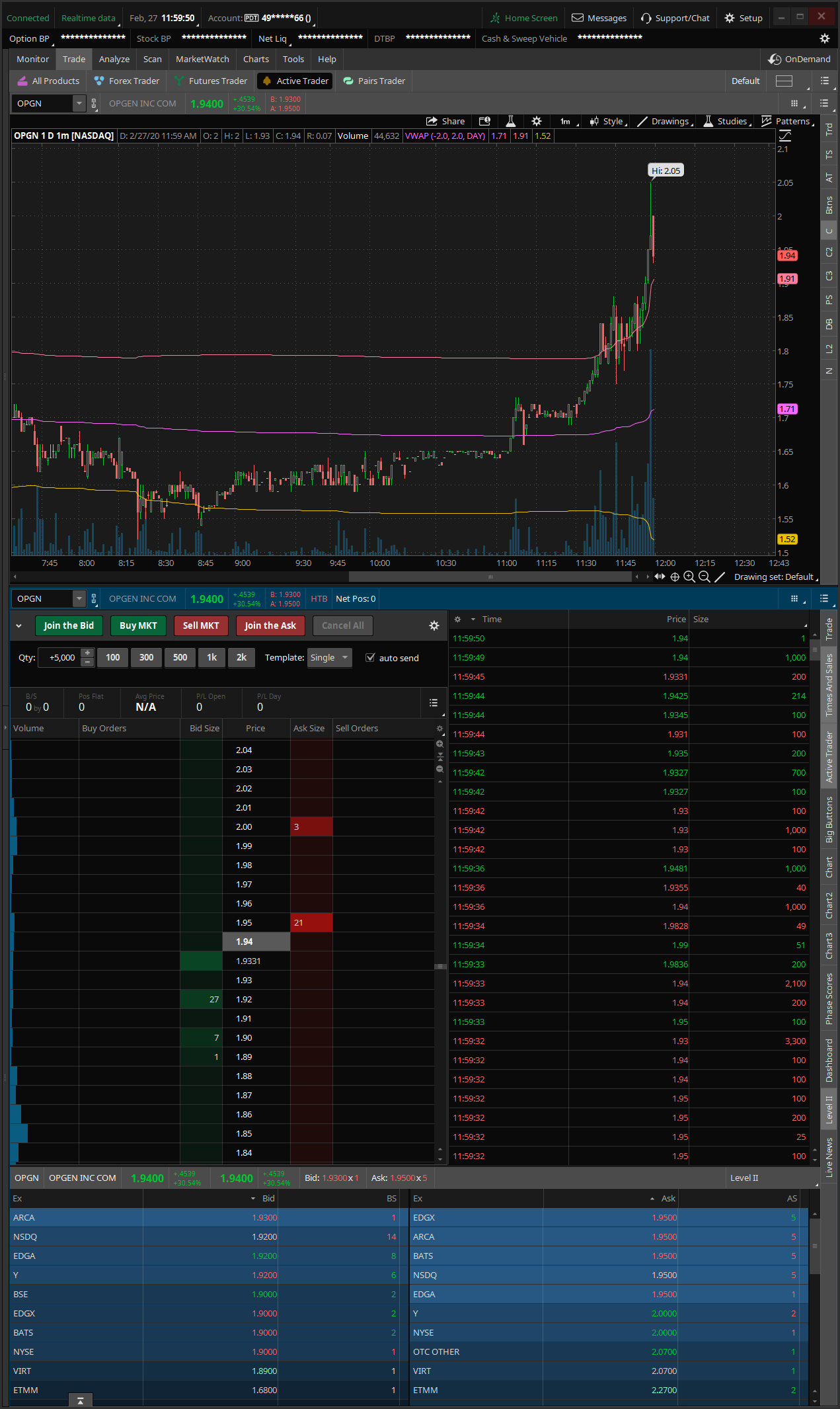This screenshot has height=1409, width=840.
Task: Click chart horizontal scrollbar handle
Action: 490,577
